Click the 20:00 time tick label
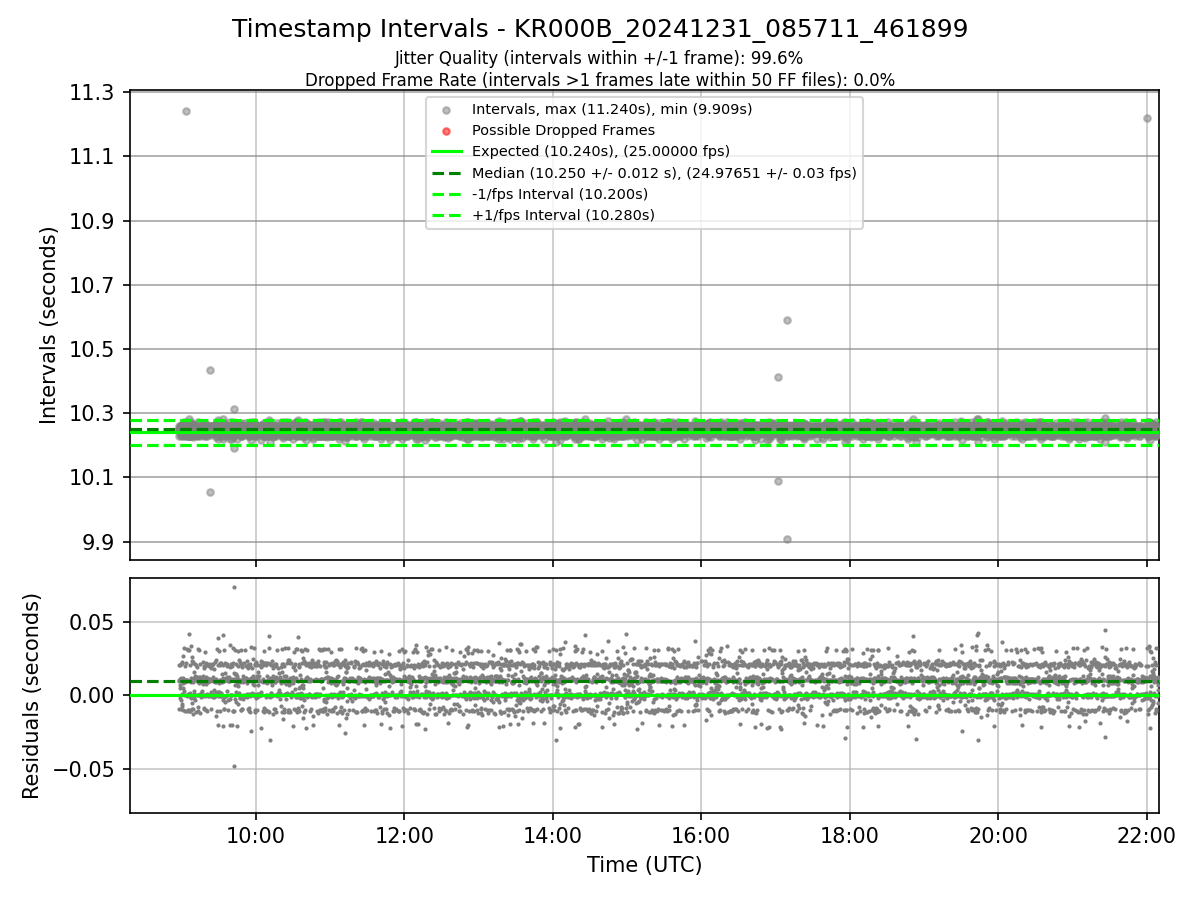The width and height of the screenshot is (1200, 900). point(998,834)
